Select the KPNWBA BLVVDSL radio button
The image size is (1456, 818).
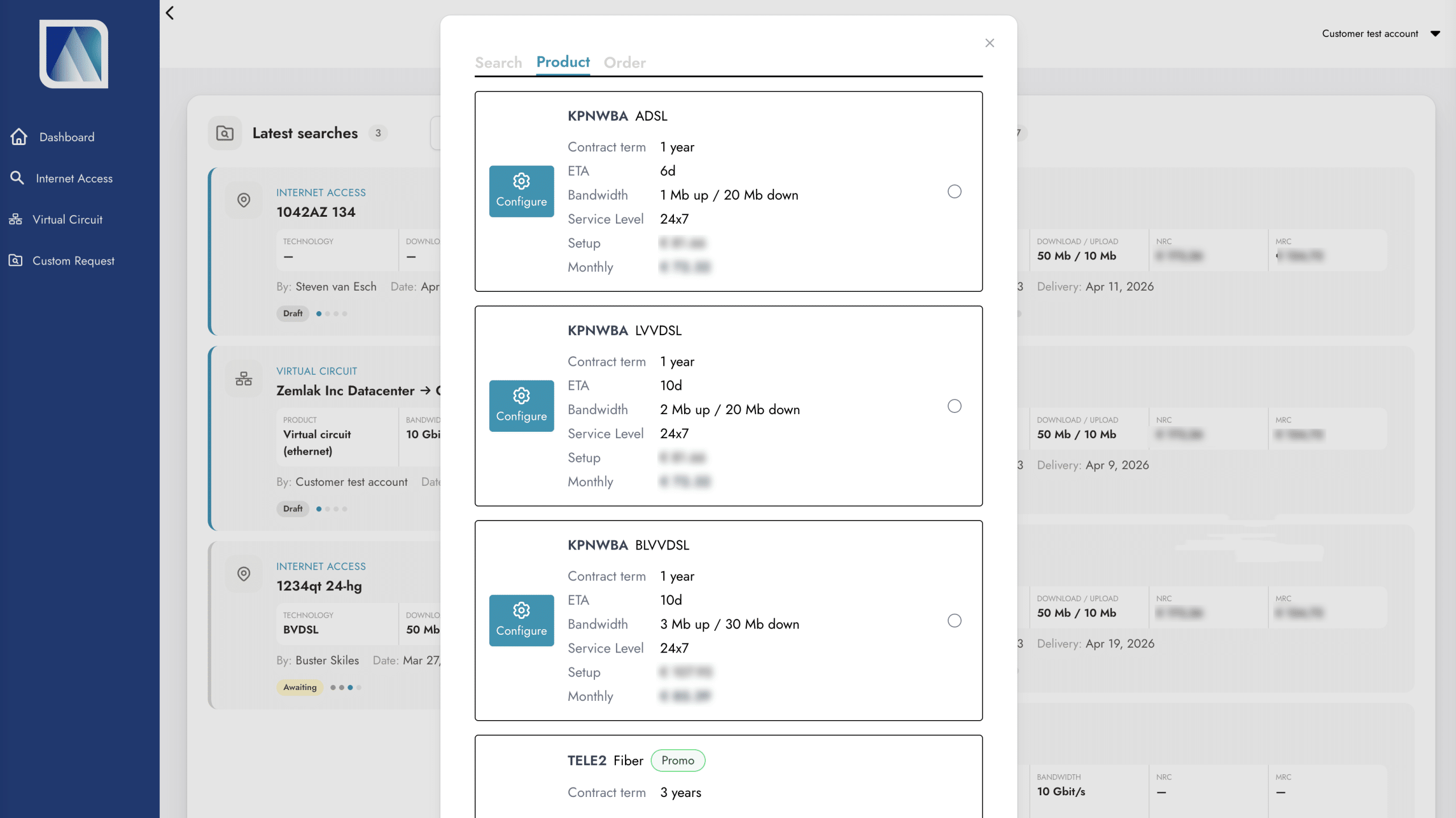(x=954, y=621)
